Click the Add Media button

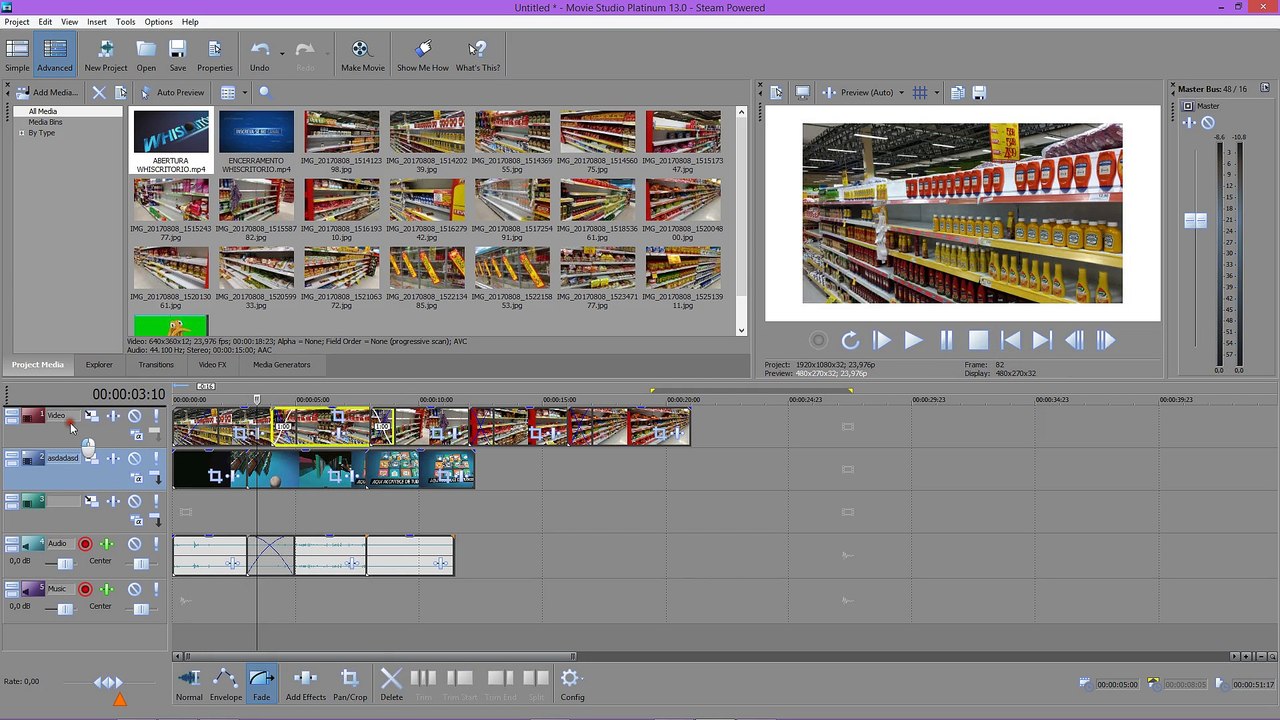click(x=47, y=92)
